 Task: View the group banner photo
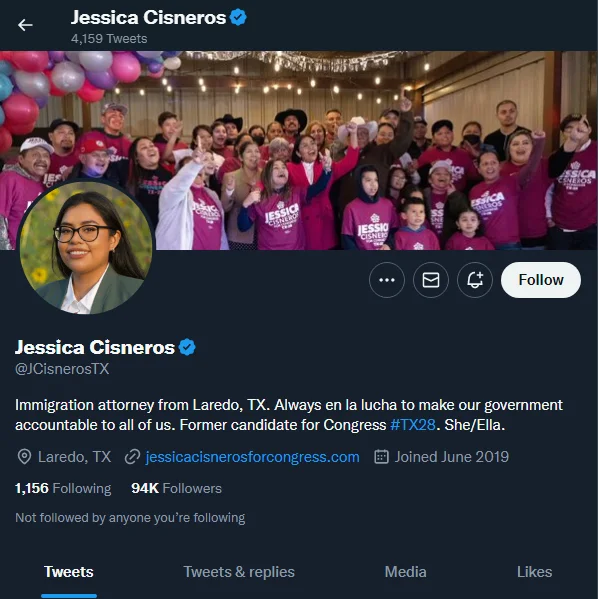(x=299, y=151)
